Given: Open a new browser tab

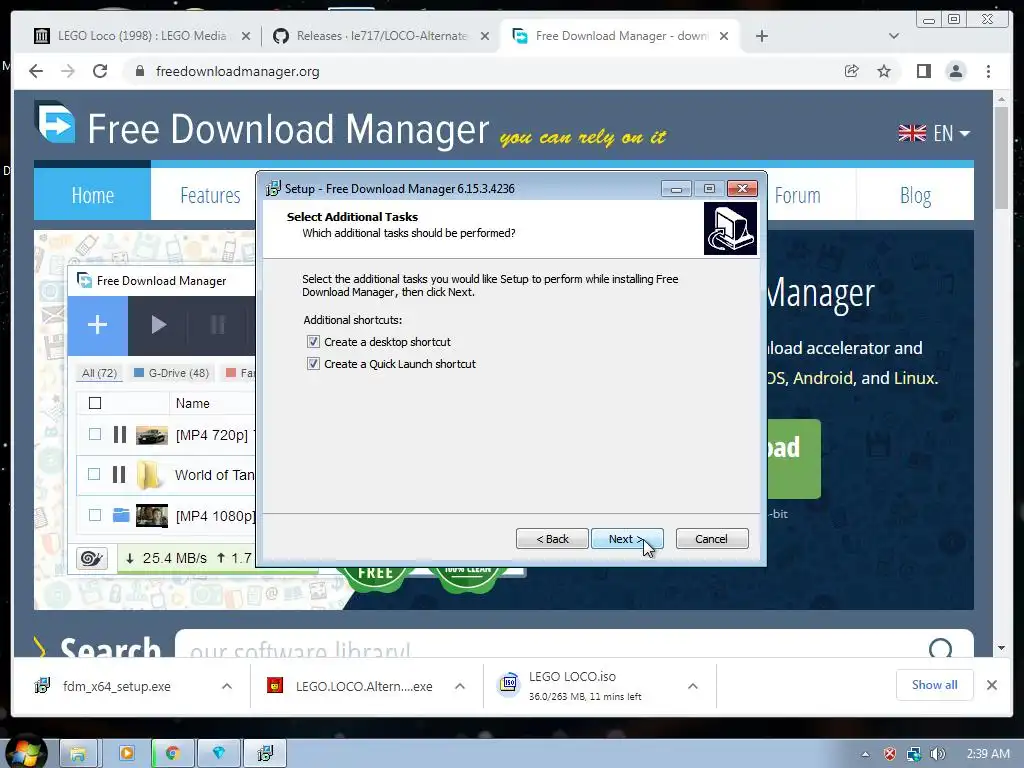Looking at the screenshot, I should coord(761,36).
